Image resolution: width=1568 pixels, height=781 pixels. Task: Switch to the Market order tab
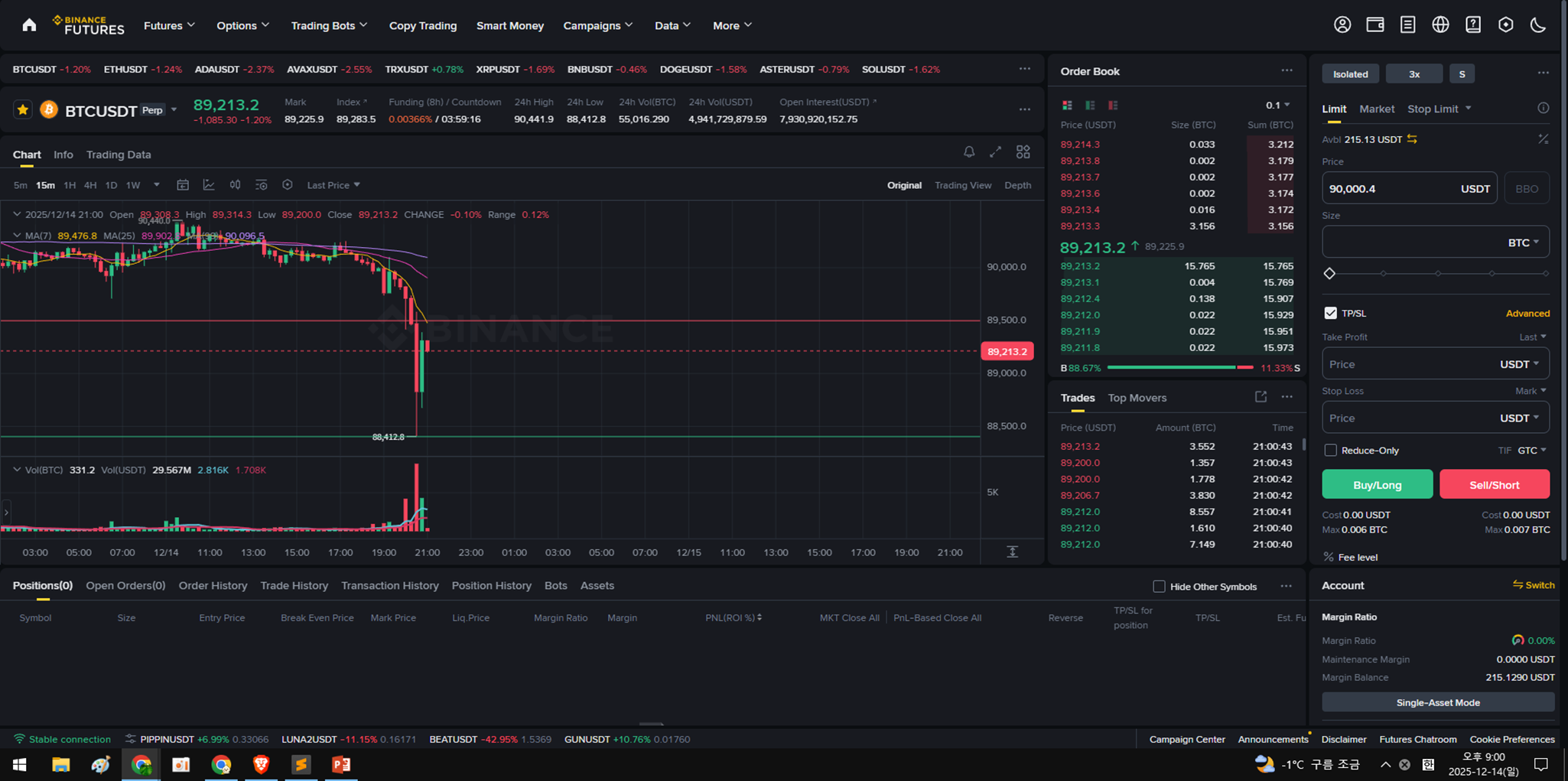pyautogui.click(x=1377, y=109)
